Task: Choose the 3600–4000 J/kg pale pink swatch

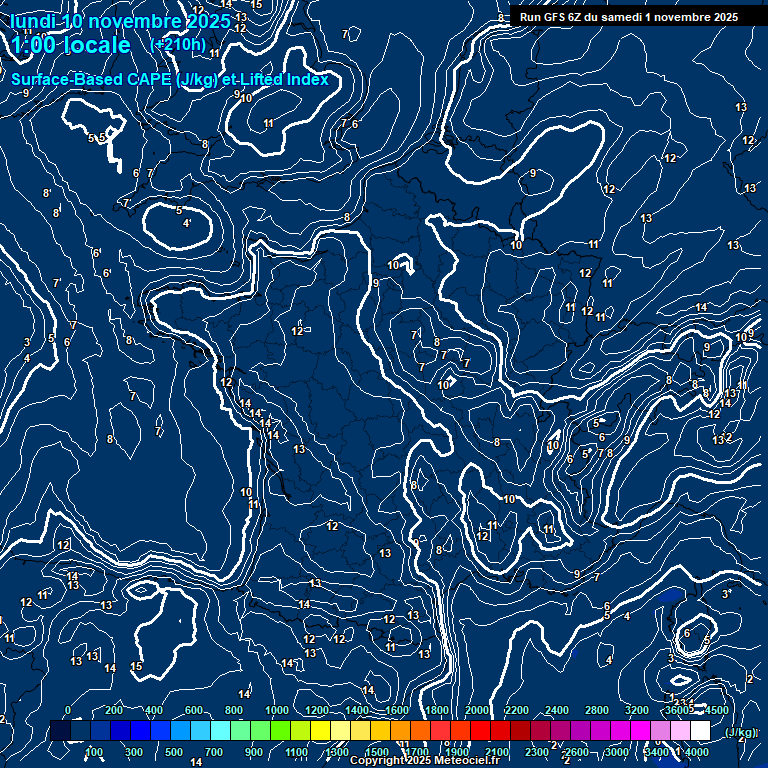Action: pyautogui.click(x=680, y=730)
